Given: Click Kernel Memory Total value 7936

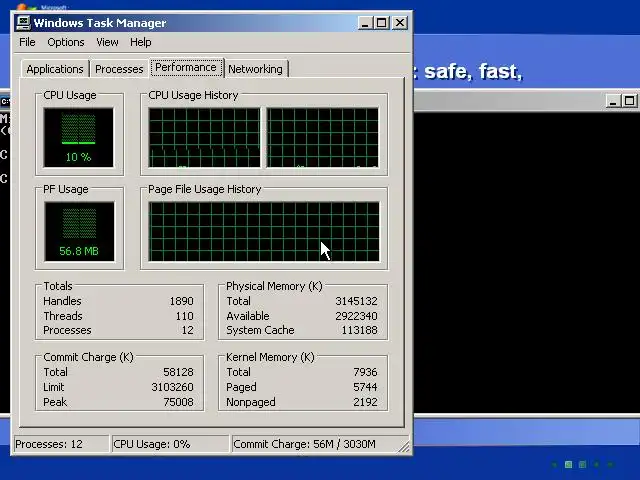Looking at the screenshot, I should click(365, 372).
